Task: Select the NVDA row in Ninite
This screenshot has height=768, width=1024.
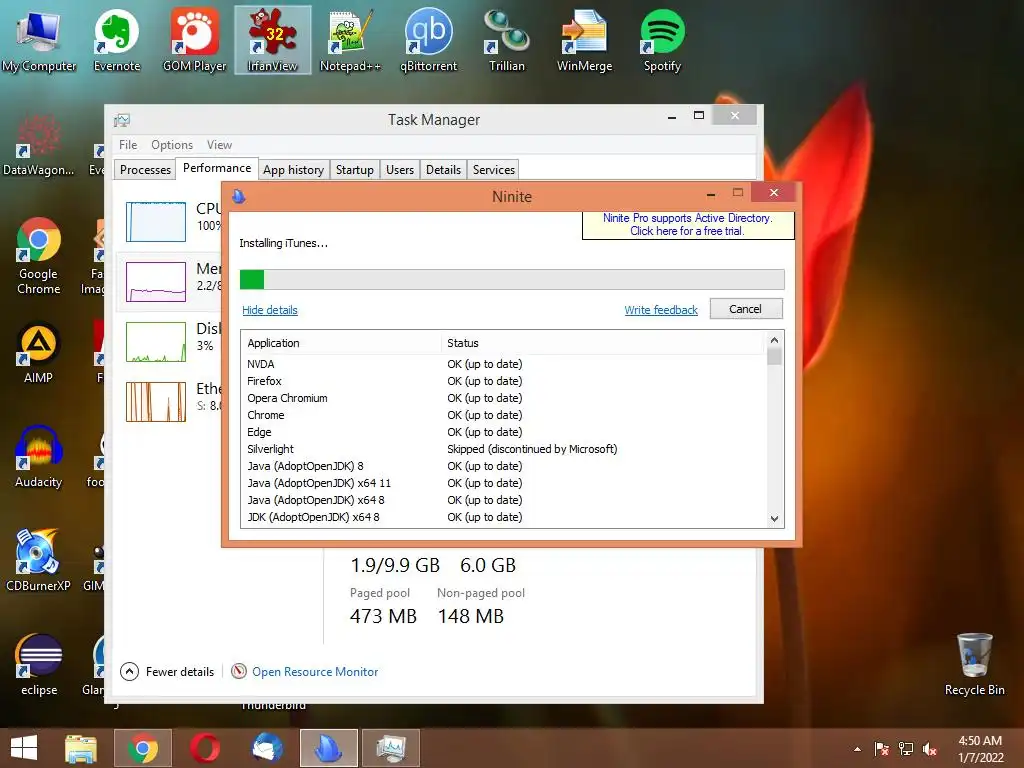Action: click(x=504, y=364)
